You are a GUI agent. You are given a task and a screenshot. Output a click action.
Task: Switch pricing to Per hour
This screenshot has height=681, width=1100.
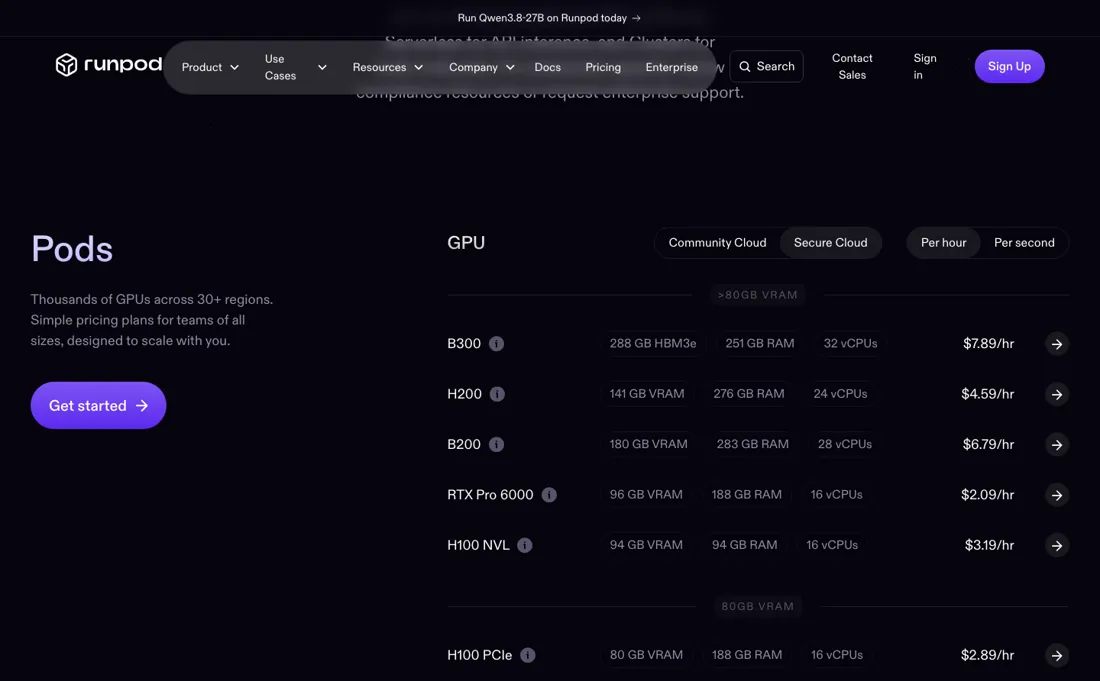pyautogui.click(x=944, y=243)
